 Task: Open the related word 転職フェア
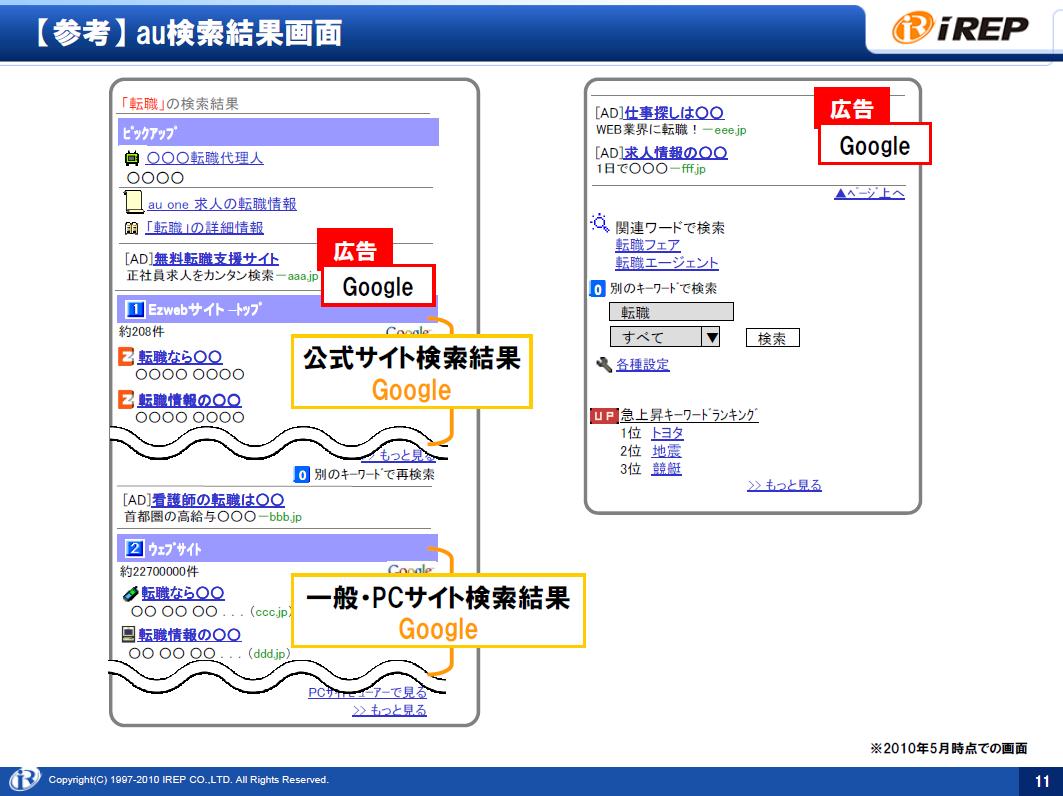tap(647, 245)
